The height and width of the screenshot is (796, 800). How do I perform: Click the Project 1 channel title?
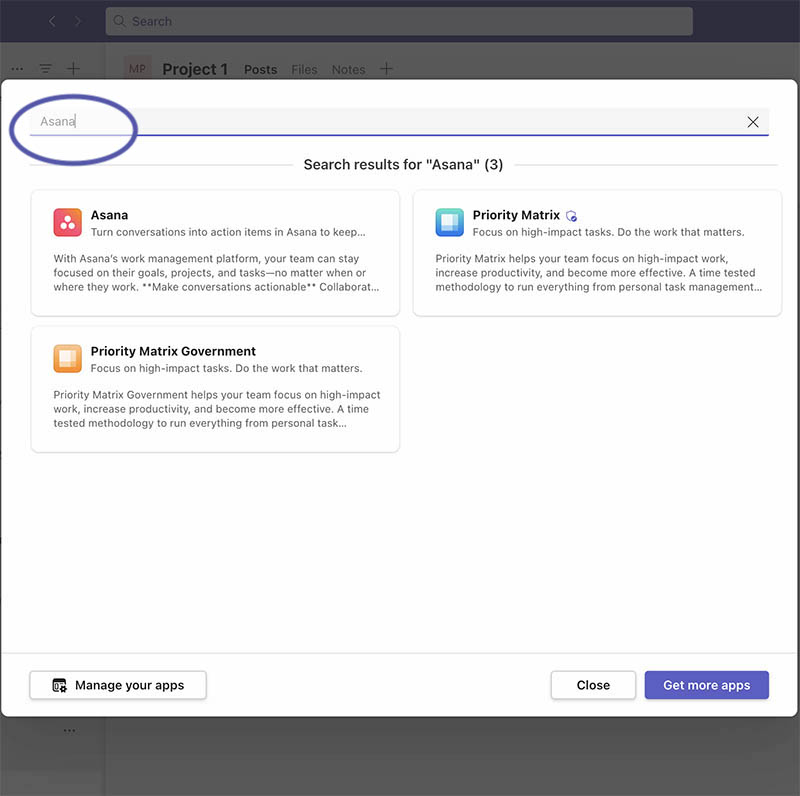[195, 69]
